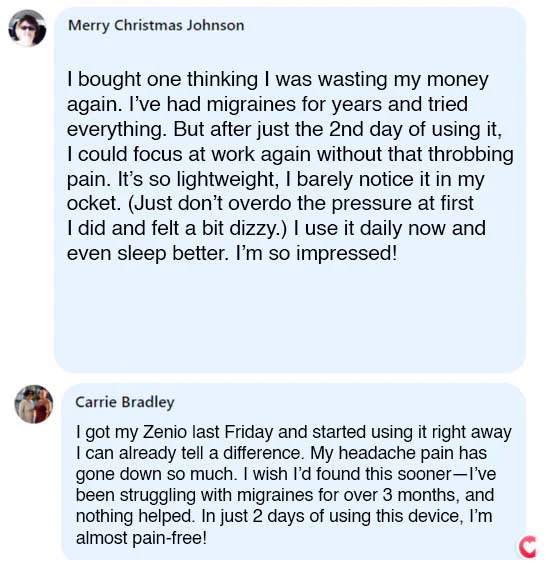Open Carrie Bradley's profile name link
550x570 pixels.
tap(125, 402)
